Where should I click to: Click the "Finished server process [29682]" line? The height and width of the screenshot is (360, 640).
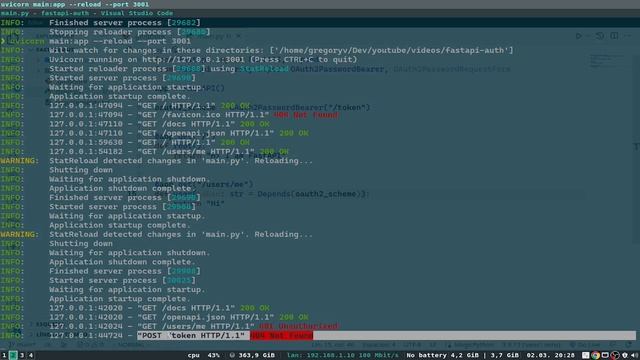pyautogui.click(x=100, y=23)
